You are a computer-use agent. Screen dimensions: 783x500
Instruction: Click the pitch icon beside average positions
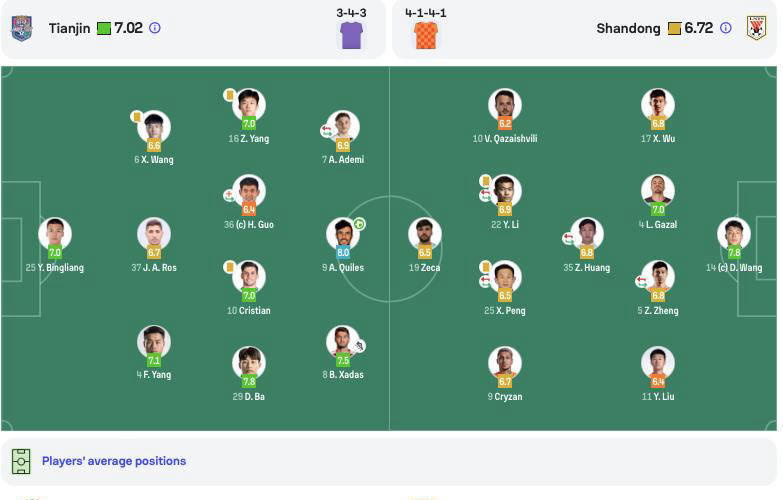(21, 461)
